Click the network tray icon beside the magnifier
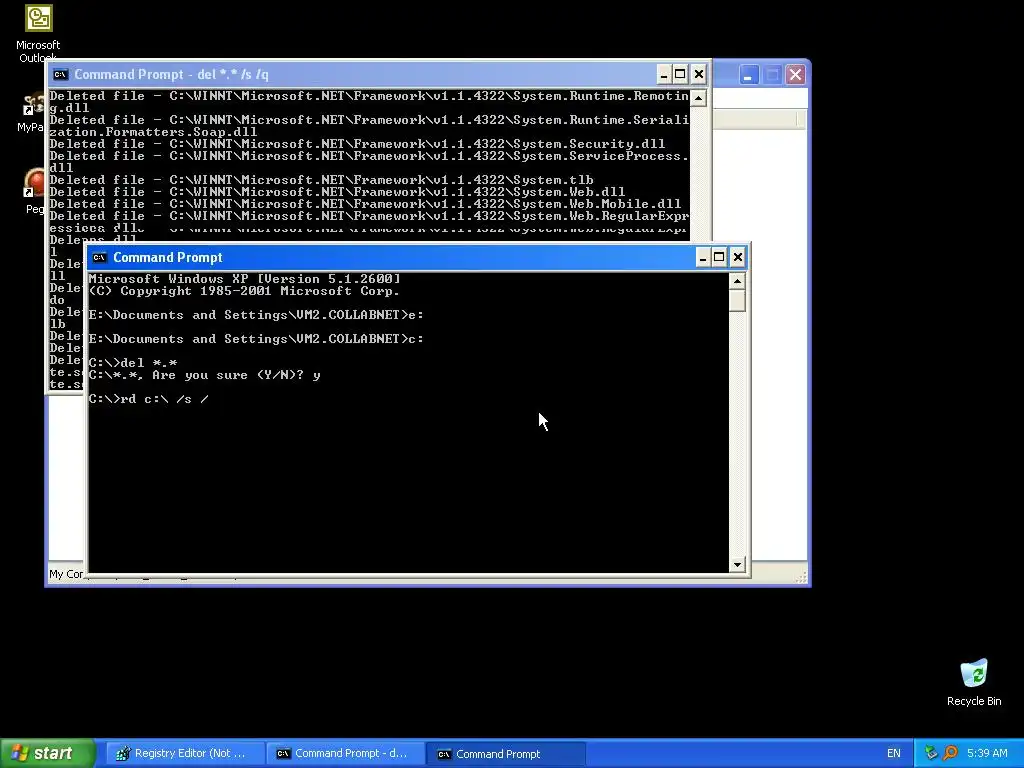Image resolution: width=1024 pixels, height=768 pixels. click(931, 753)
